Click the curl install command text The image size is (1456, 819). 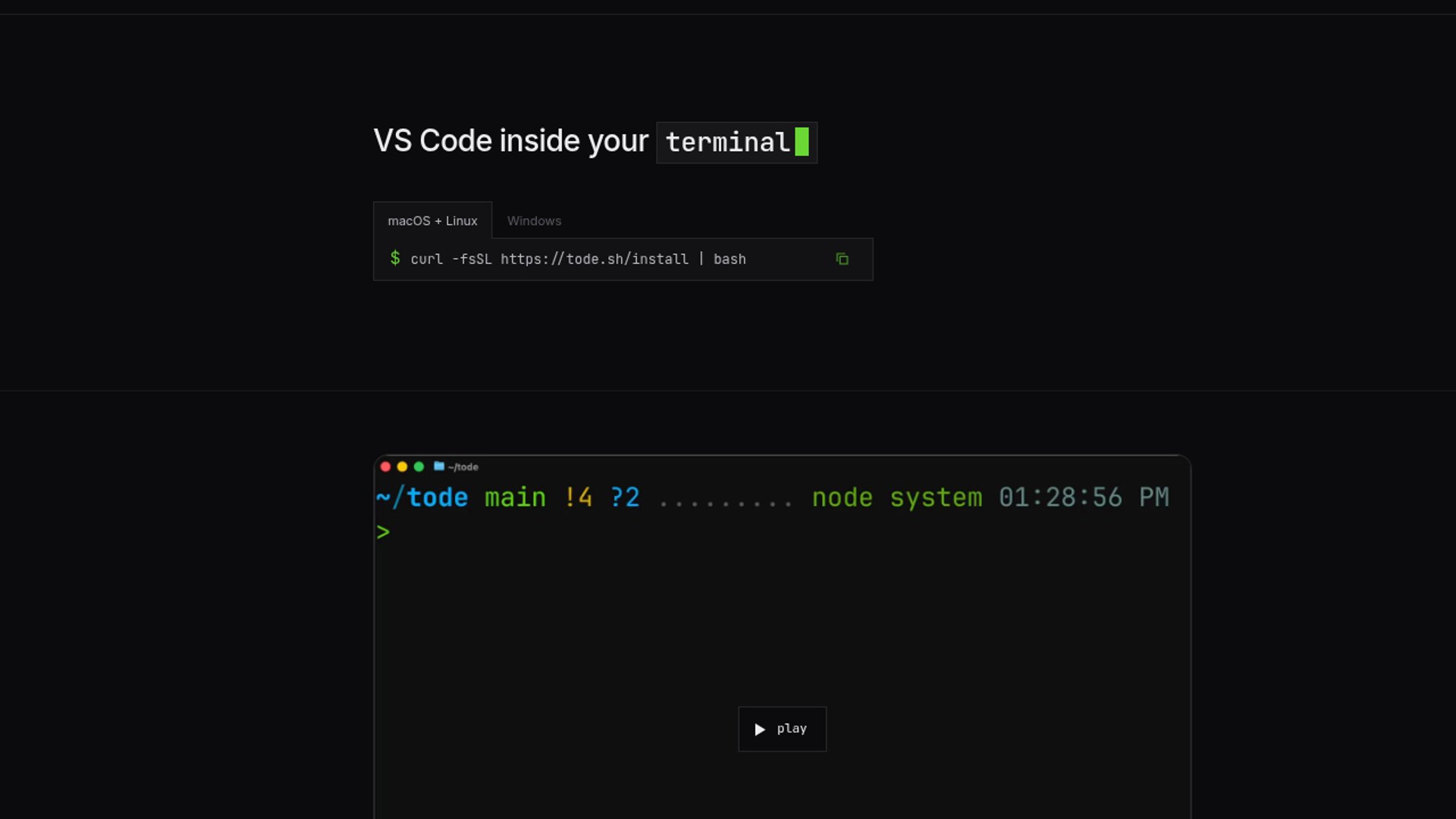pos(578,259)
